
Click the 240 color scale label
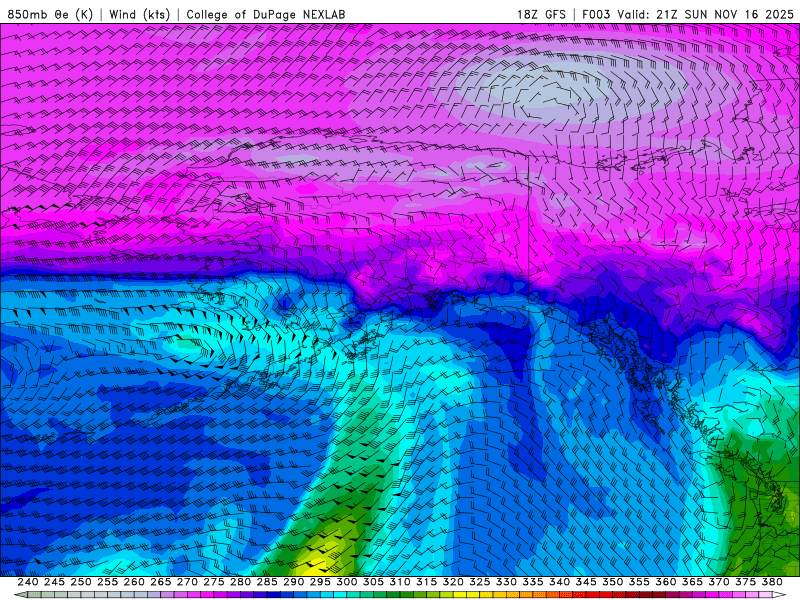tap(28, 582)
